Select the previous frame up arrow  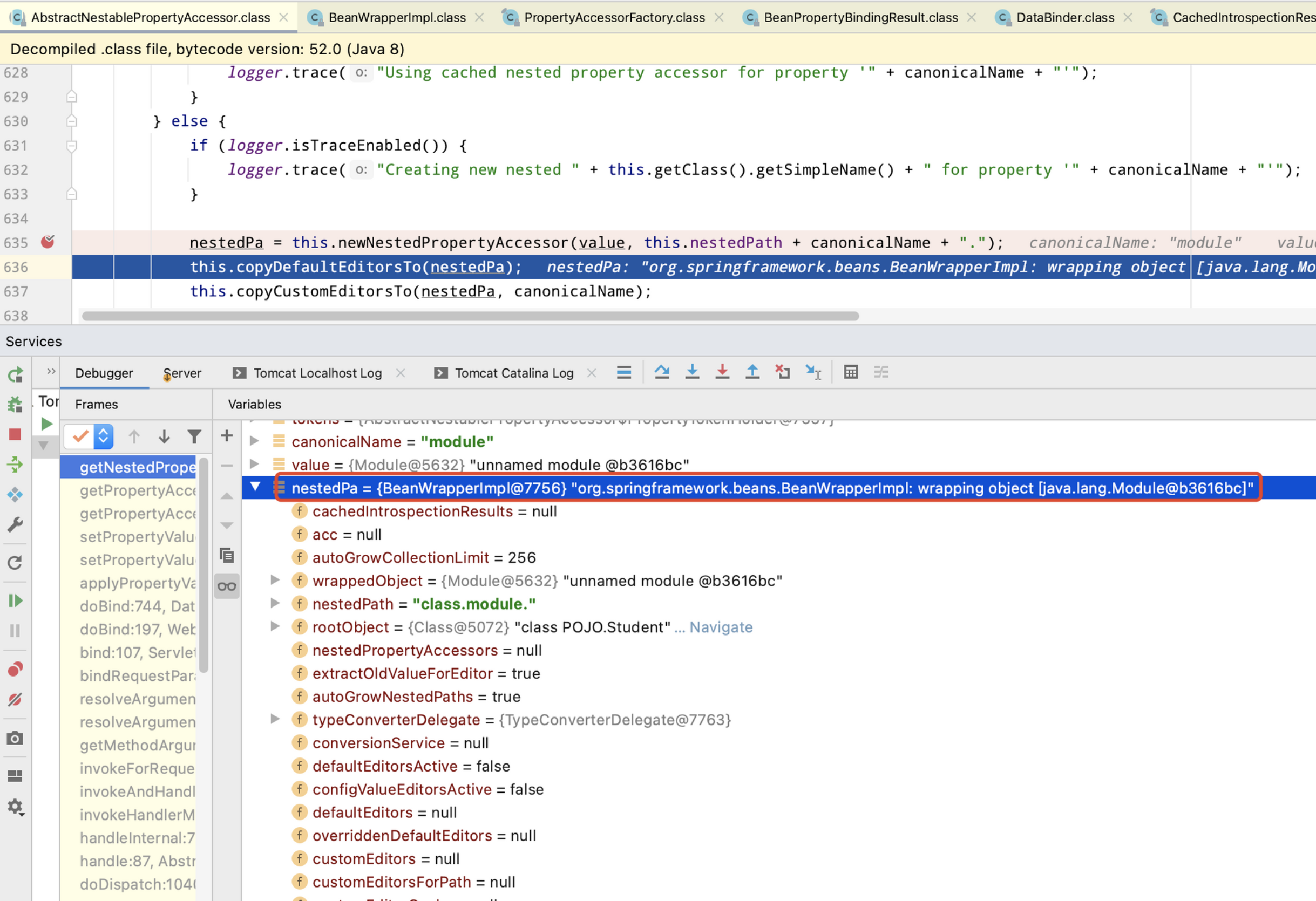click(x=134, y=436)
